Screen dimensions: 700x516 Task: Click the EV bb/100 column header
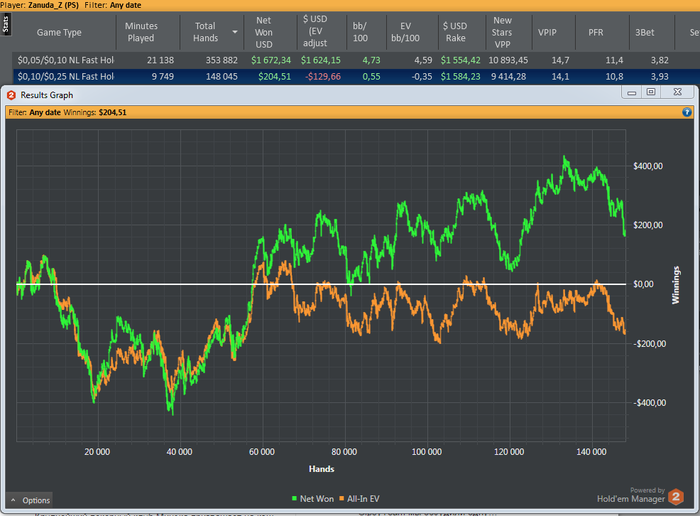click(x=405, y=32)
